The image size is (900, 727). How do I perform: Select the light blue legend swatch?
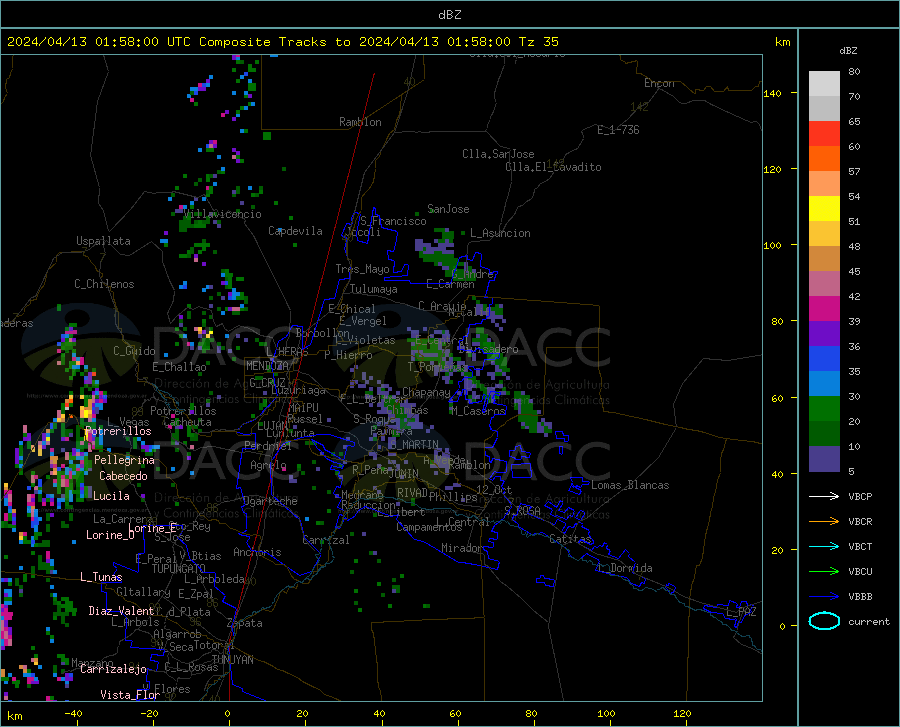click(824, 384)
